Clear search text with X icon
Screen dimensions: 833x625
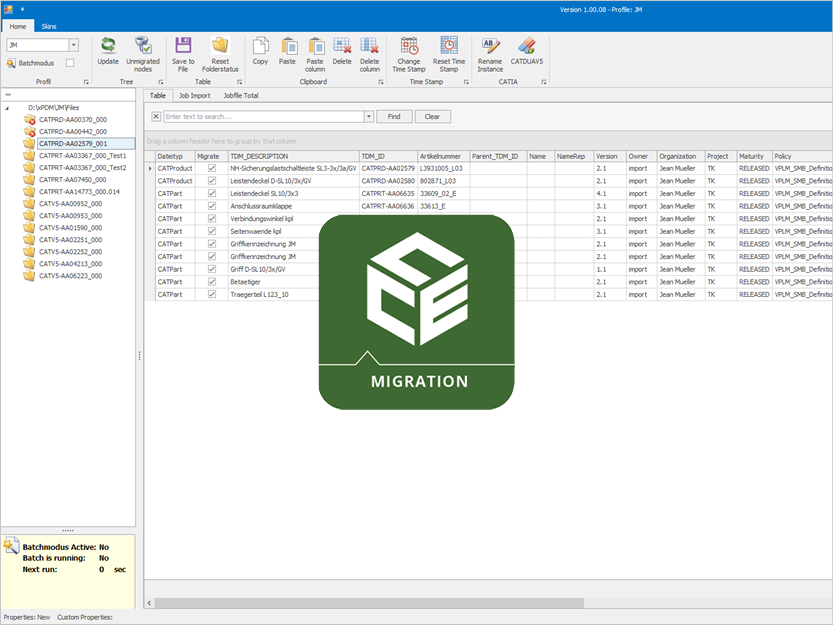point(156,116)
